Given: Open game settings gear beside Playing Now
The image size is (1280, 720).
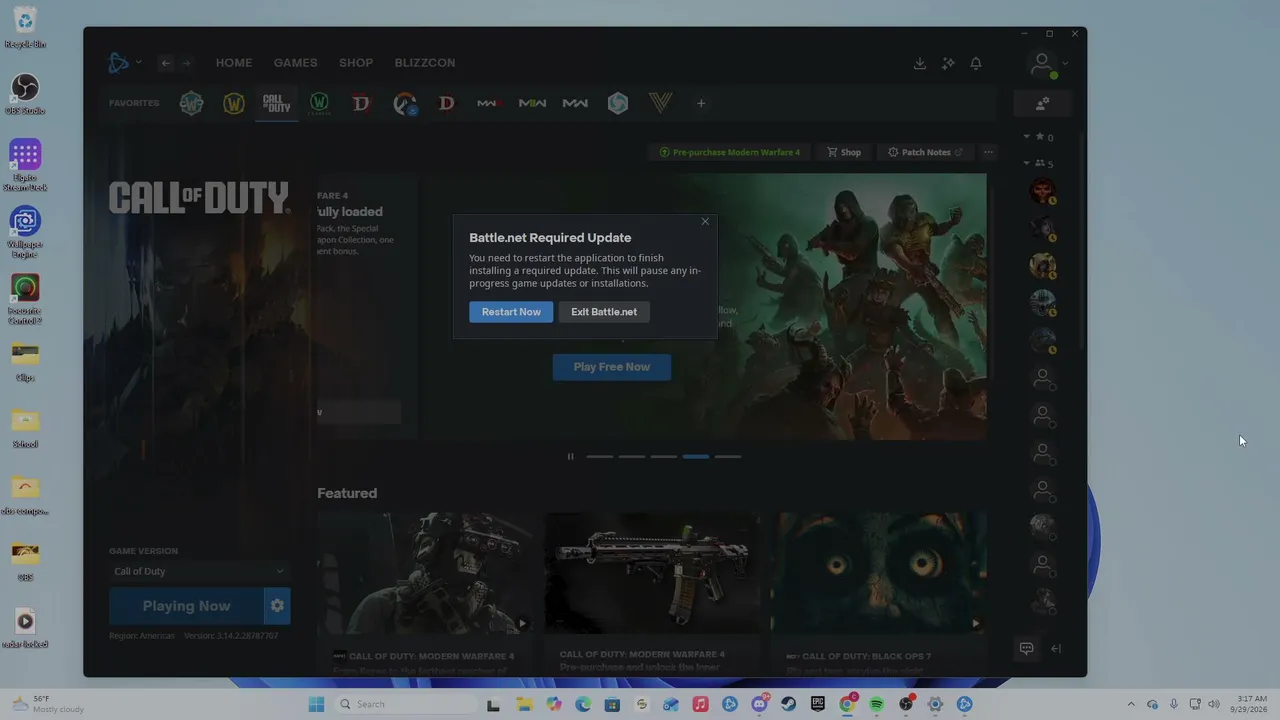Looking at the screenshot, I should [277, 606].
